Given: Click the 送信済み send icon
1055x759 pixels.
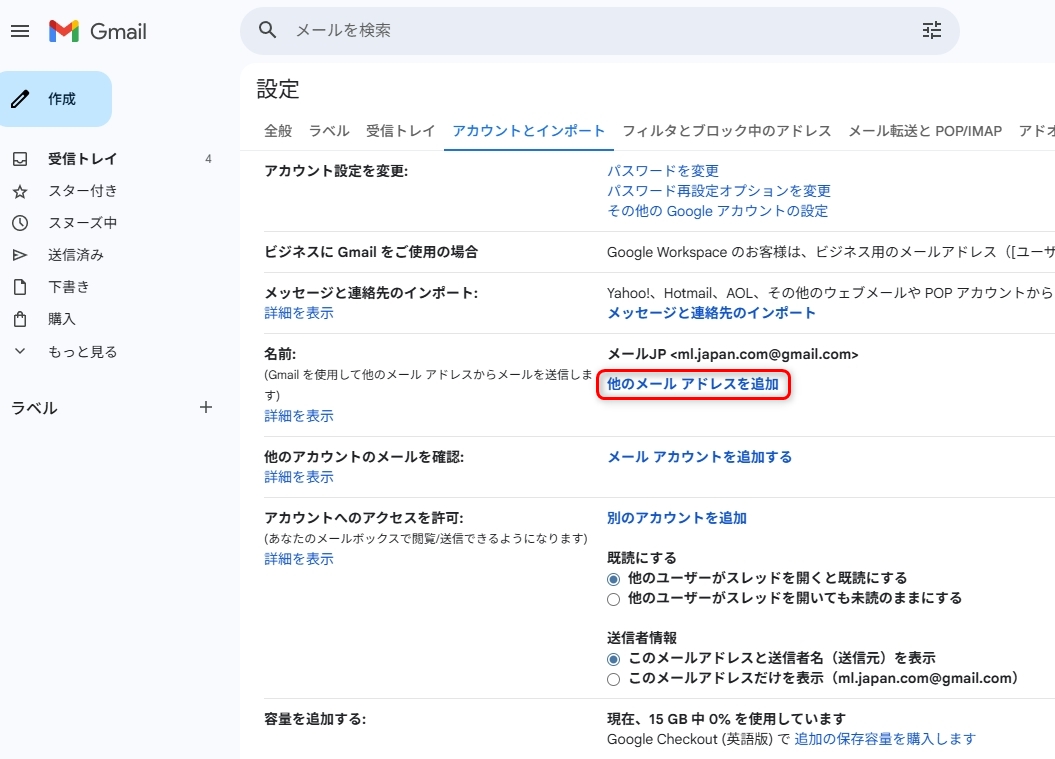Looking at the screenshot, I should (22, 255).
